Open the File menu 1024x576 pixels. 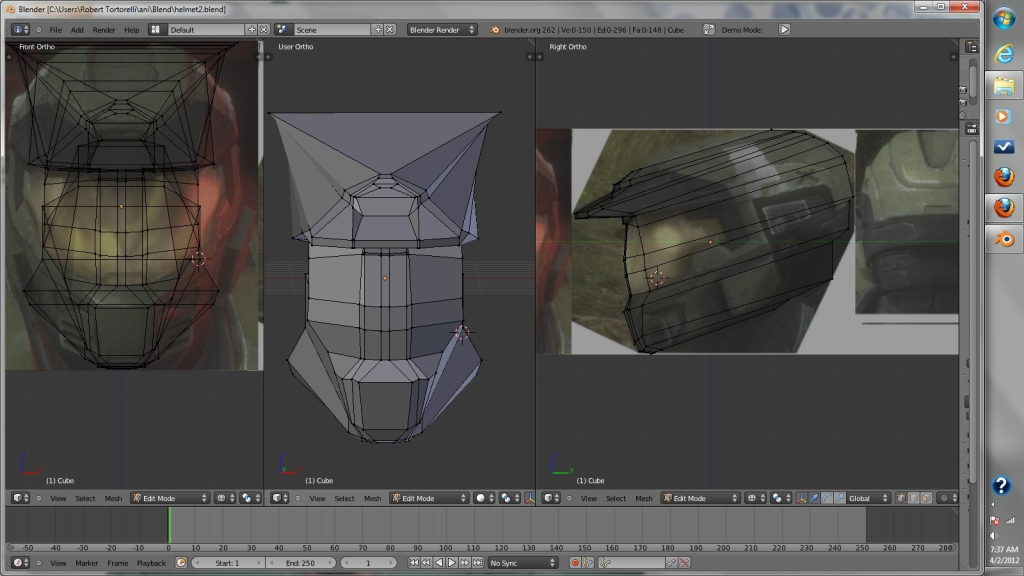(56, 30)
